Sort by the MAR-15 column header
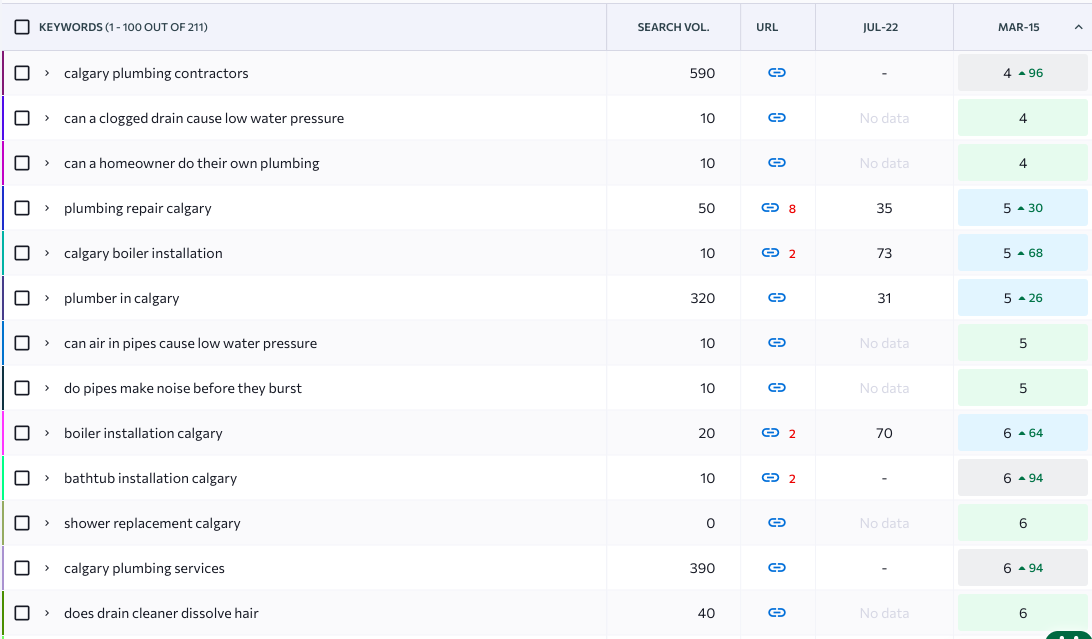This screenshot has height=639, width=1092. (x=1018, y=27)
